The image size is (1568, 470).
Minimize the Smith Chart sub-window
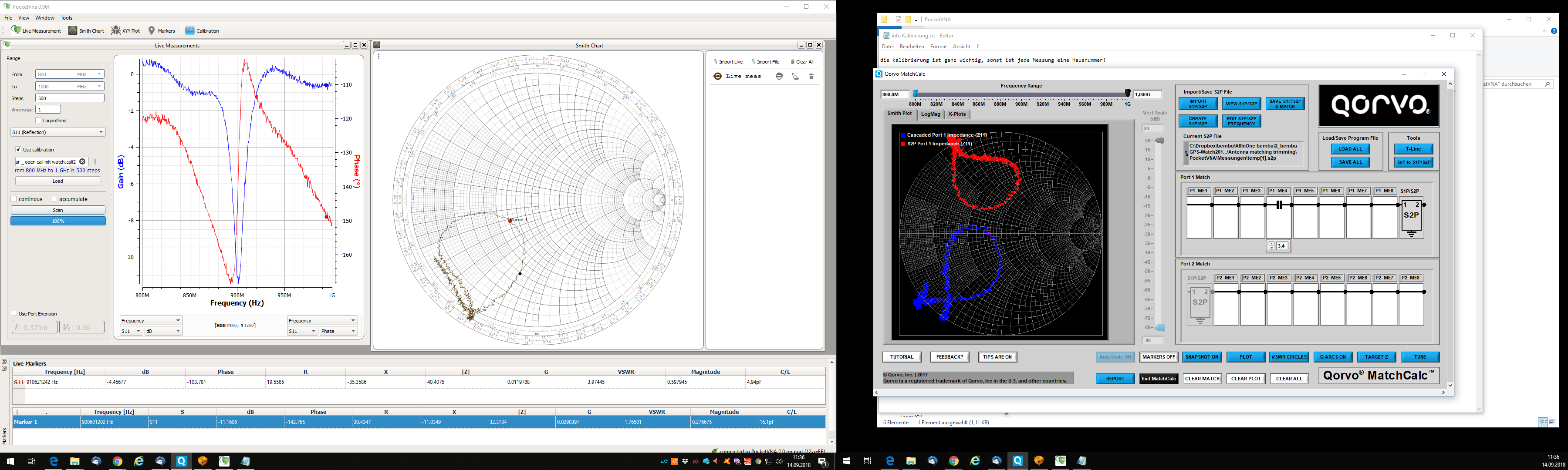(801, 45)
